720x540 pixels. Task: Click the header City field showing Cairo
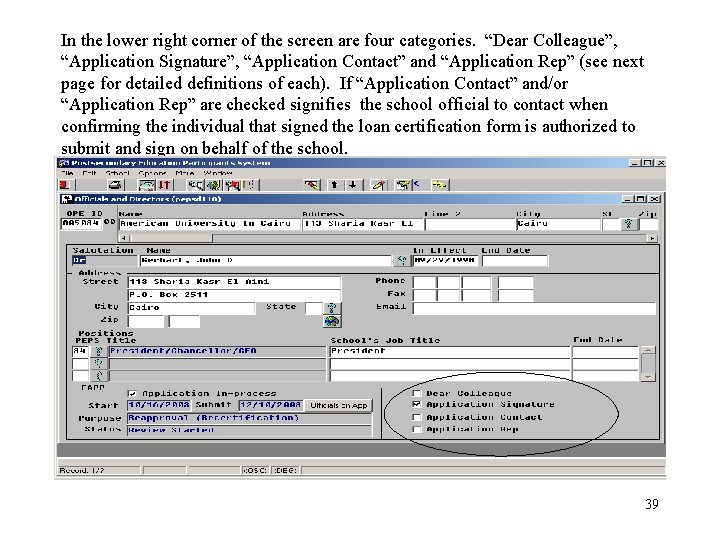[558, 224]
